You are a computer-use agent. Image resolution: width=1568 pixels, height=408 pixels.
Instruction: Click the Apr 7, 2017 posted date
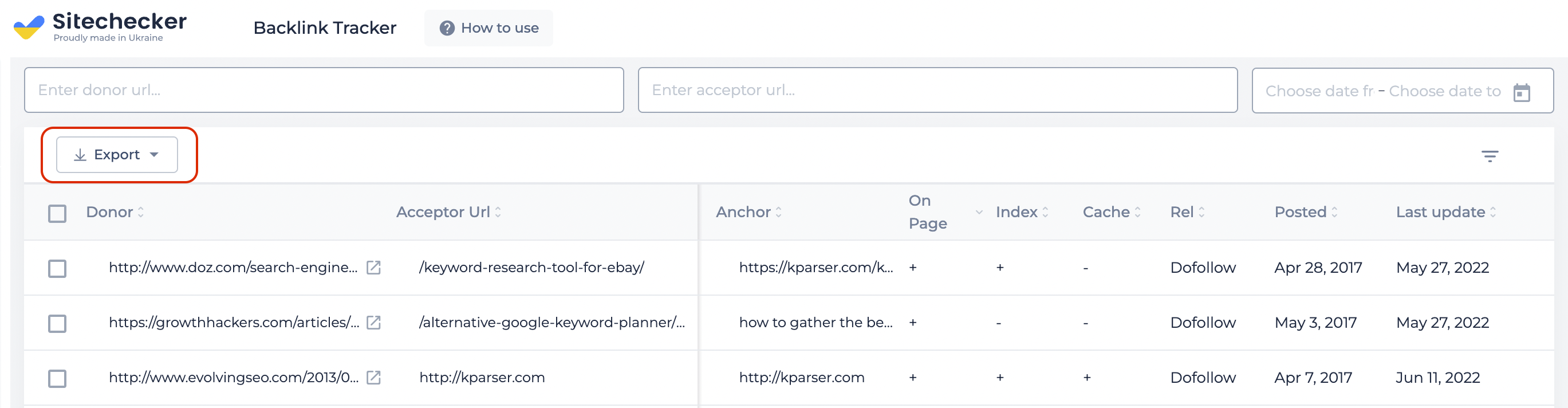coord(1313,377)
